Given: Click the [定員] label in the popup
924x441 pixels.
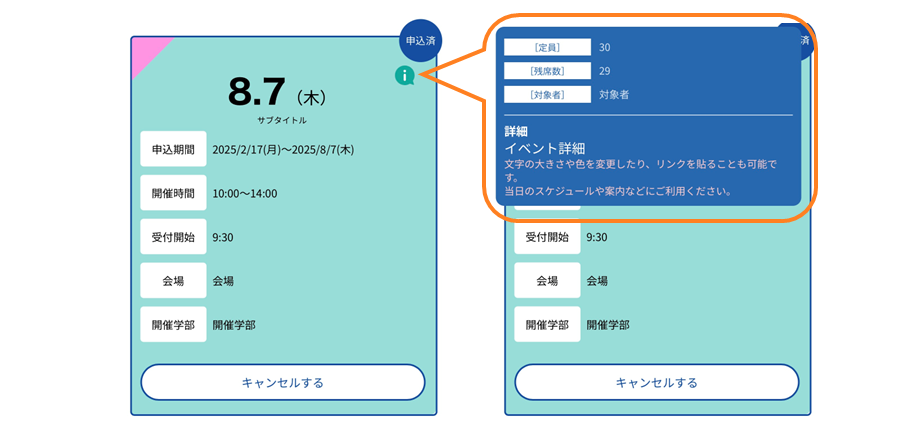Looking at the screenshot, I should click(x=547, y=47).
